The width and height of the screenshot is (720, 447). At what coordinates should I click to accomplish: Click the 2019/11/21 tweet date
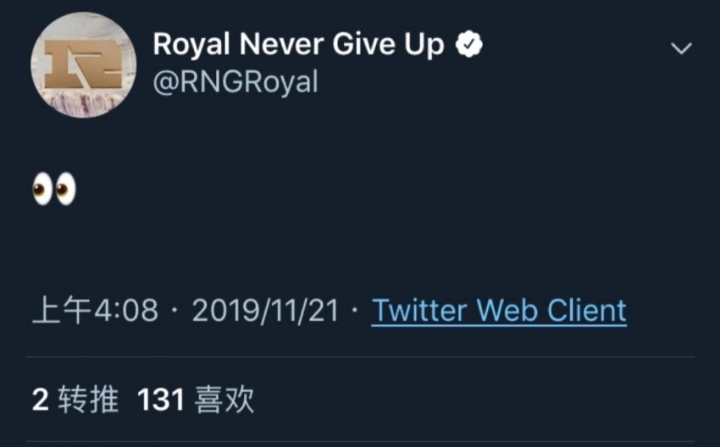(266, 310)
